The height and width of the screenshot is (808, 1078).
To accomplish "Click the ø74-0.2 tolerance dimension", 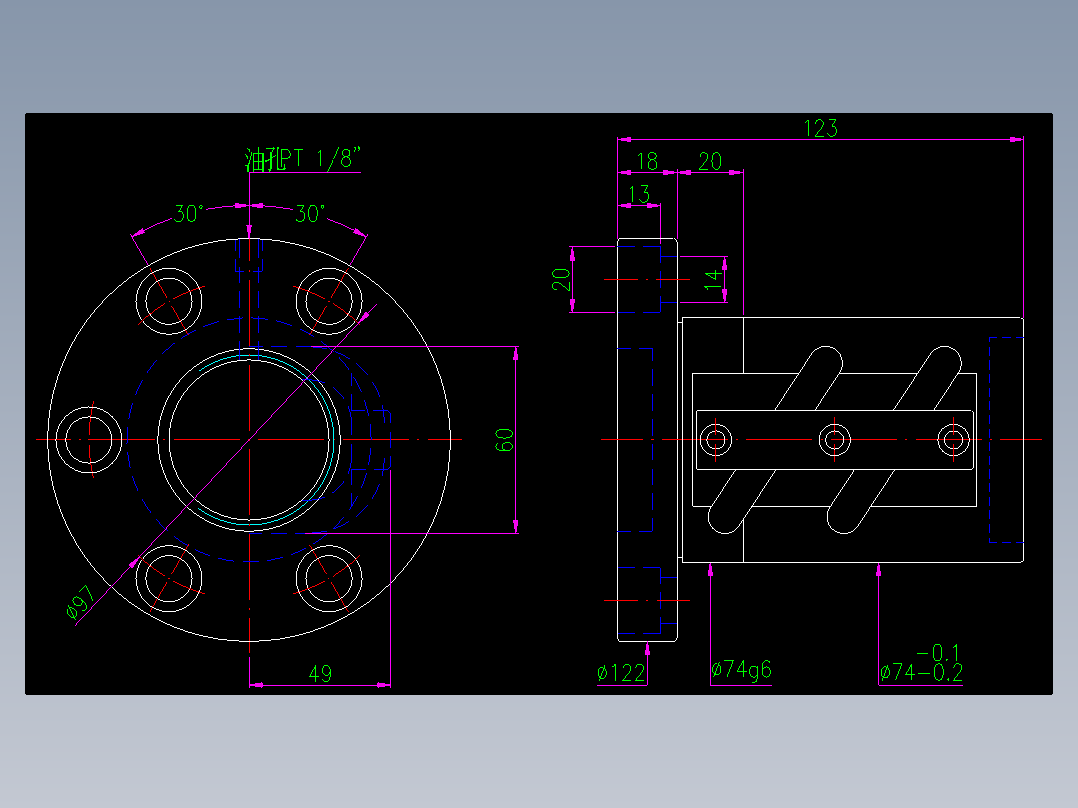I will coord(921,672).
